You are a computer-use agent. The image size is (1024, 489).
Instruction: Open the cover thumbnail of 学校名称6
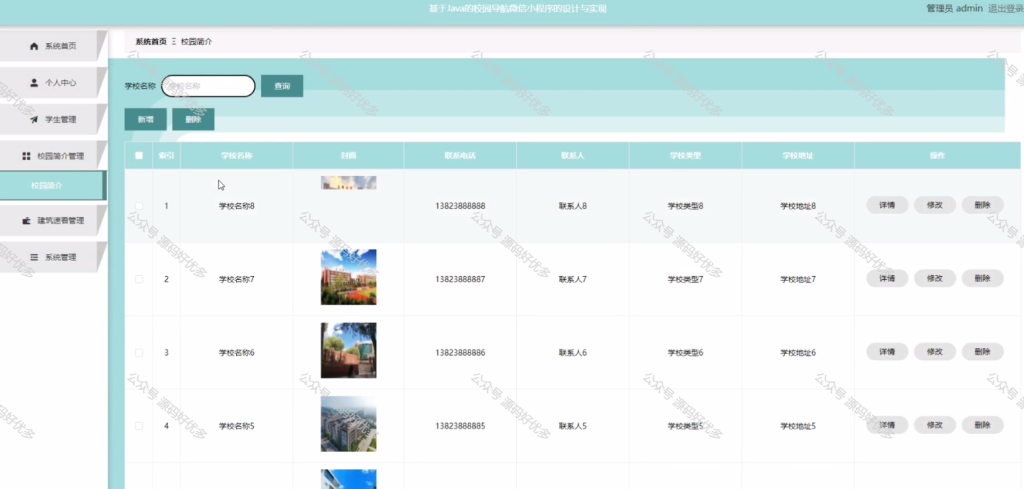348,350
